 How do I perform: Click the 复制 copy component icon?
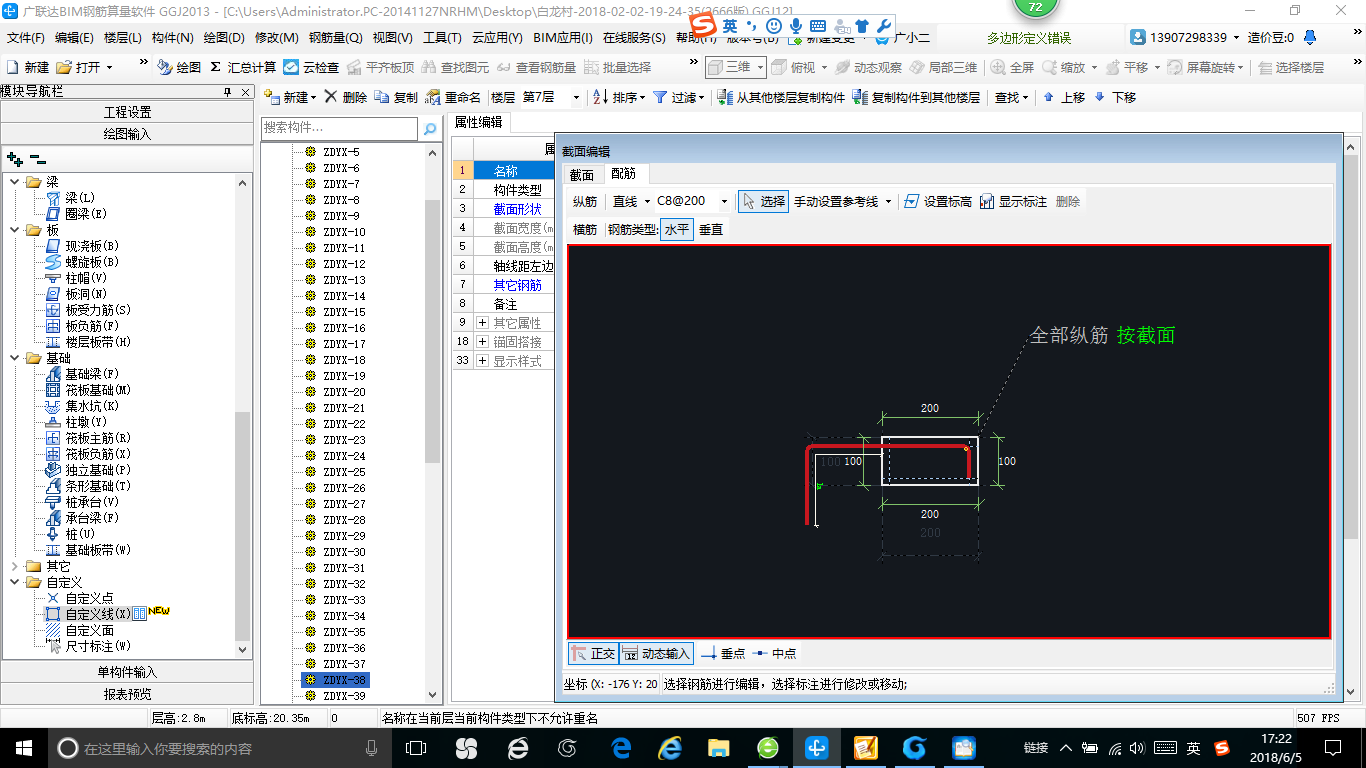click(x=382, y=97)
